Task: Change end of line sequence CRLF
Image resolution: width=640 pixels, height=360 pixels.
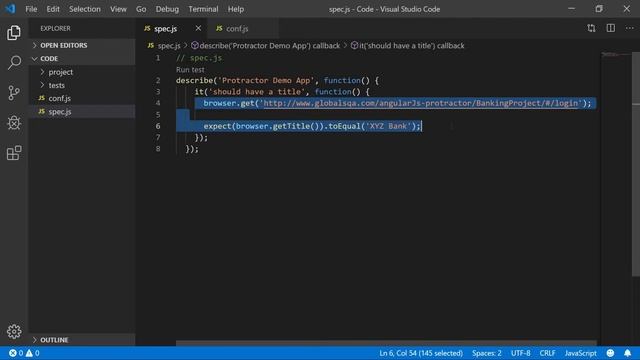Action: click(x=547, y=353)
